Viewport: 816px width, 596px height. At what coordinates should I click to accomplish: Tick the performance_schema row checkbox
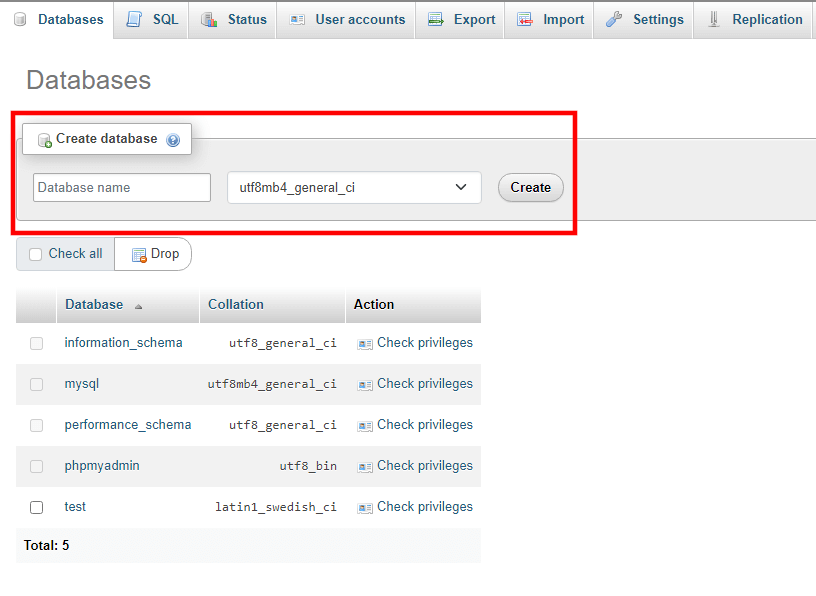click(x=36, y=426)
